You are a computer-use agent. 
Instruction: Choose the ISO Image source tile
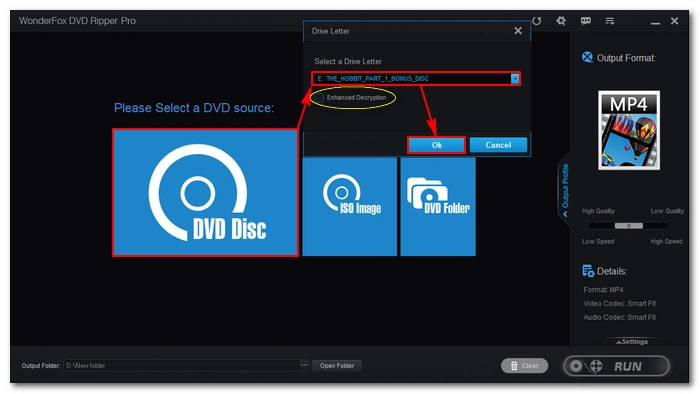350,207
